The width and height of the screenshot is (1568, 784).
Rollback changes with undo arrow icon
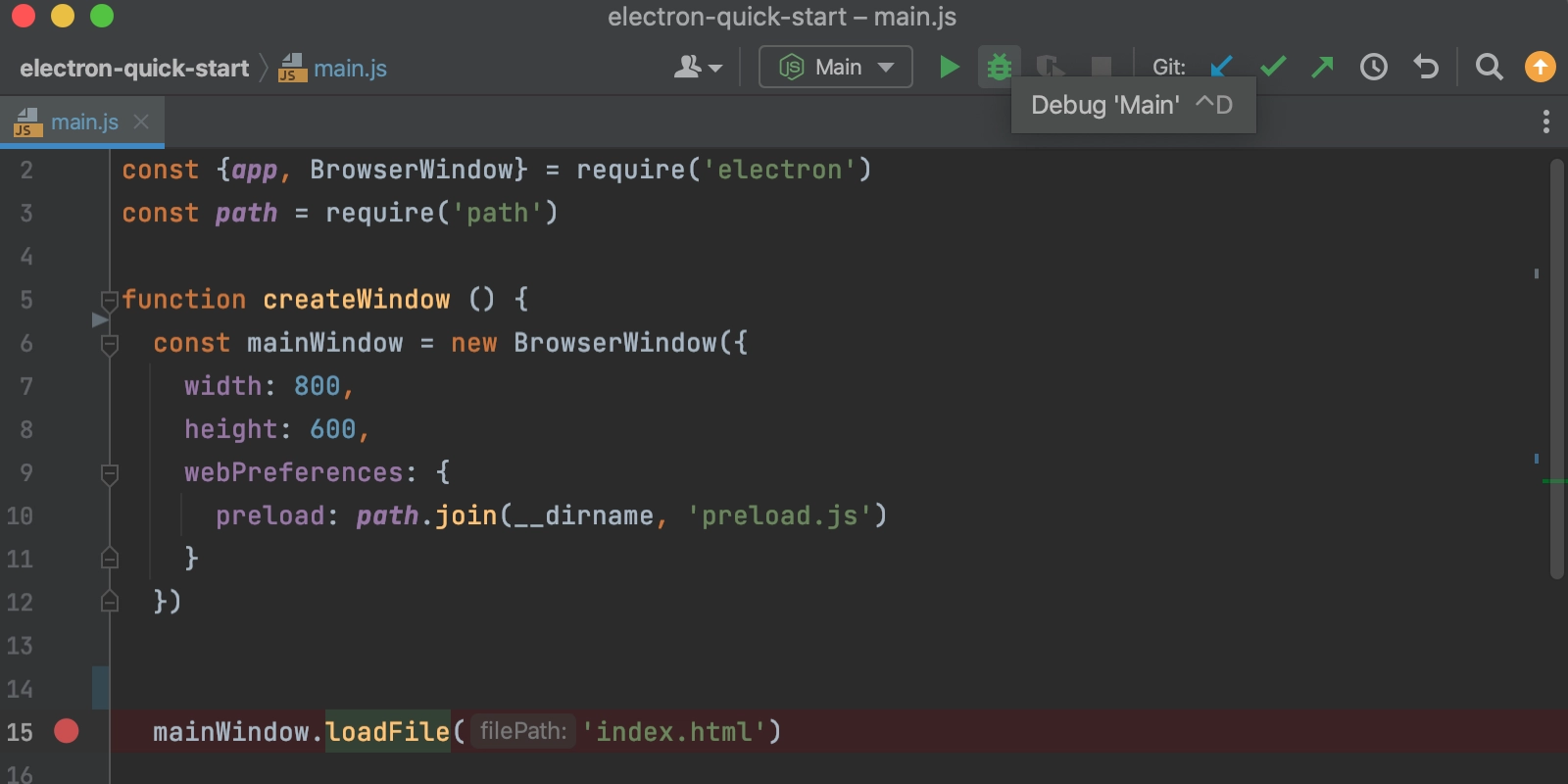1426,67
